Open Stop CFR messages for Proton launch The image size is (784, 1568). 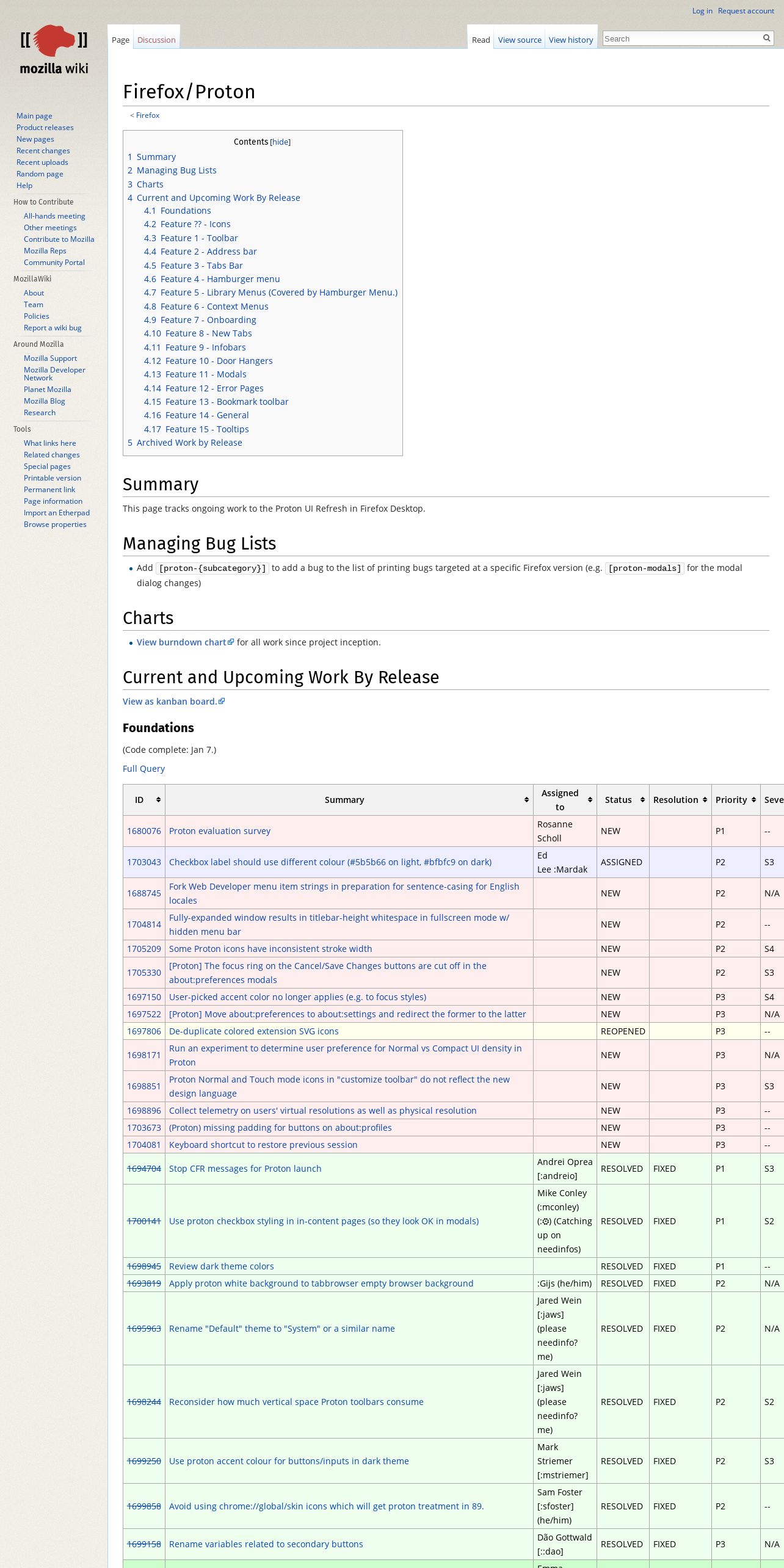pyautogui.click(x=245, y=1169)
